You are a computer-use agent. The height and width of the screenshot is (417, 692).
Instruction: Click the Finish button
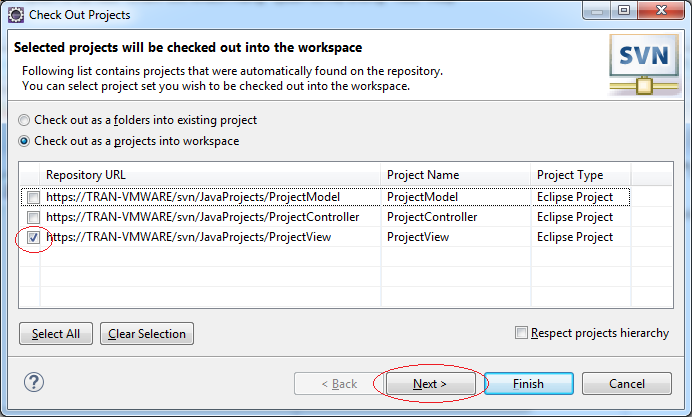(529, 384)
